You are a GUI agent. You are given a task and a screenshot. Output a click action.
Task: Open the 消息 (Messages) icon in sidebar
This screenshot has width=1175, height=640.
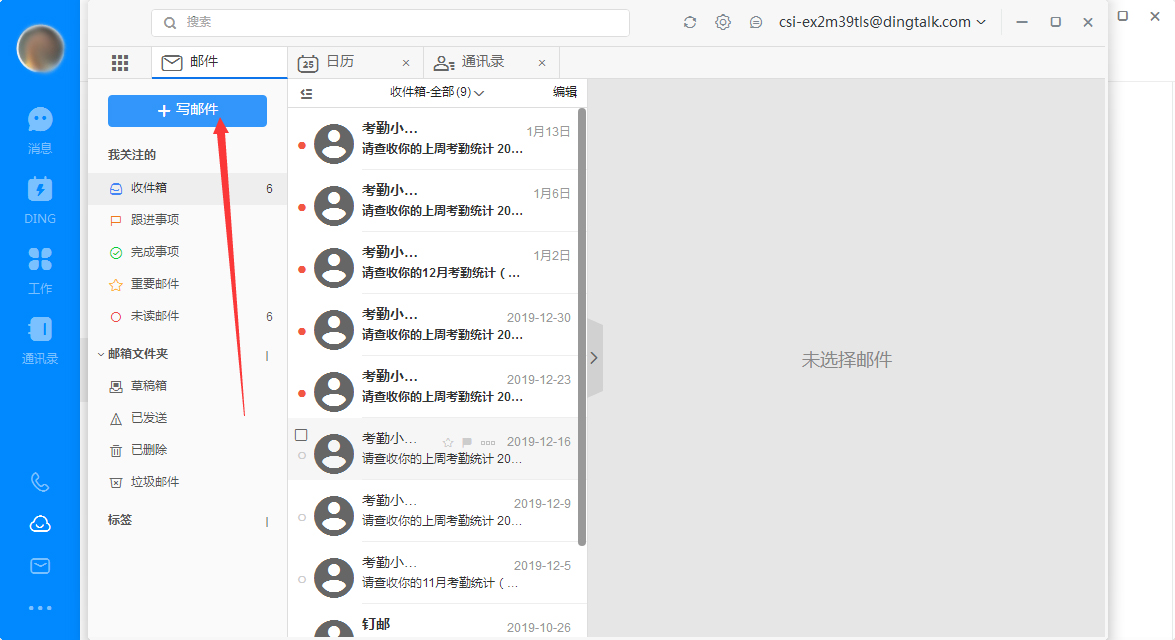coord(40,120)
